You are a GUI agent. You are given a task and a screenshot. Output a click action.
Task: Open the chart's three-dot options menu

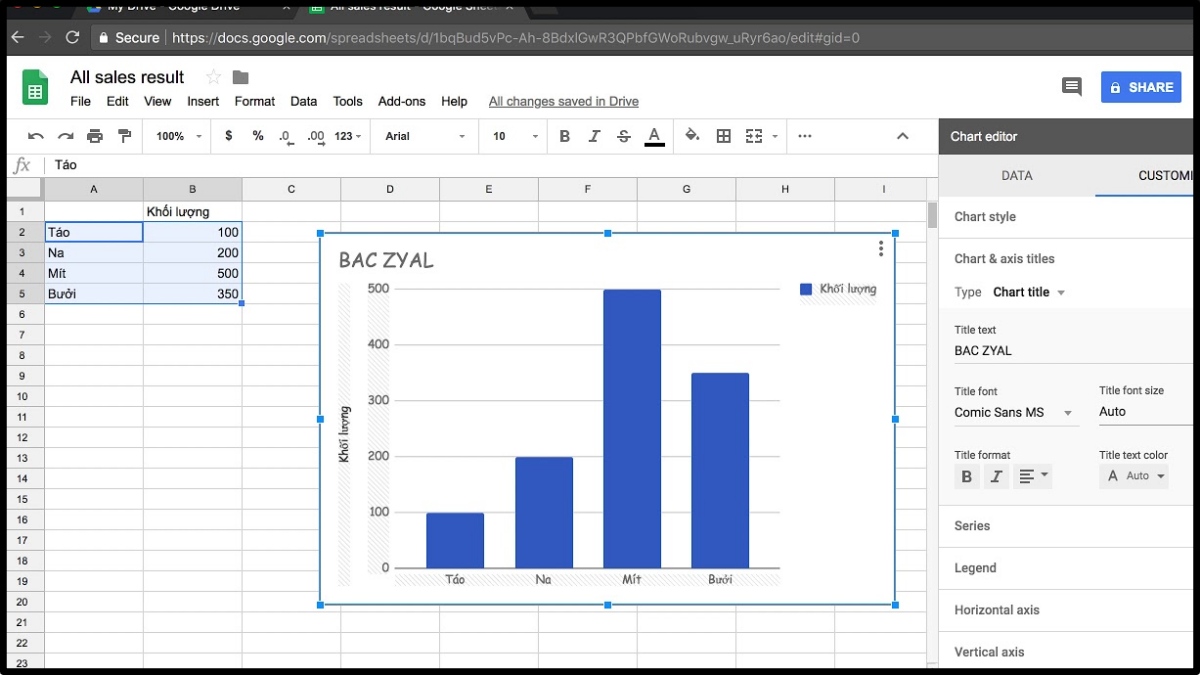pos(880,248)
